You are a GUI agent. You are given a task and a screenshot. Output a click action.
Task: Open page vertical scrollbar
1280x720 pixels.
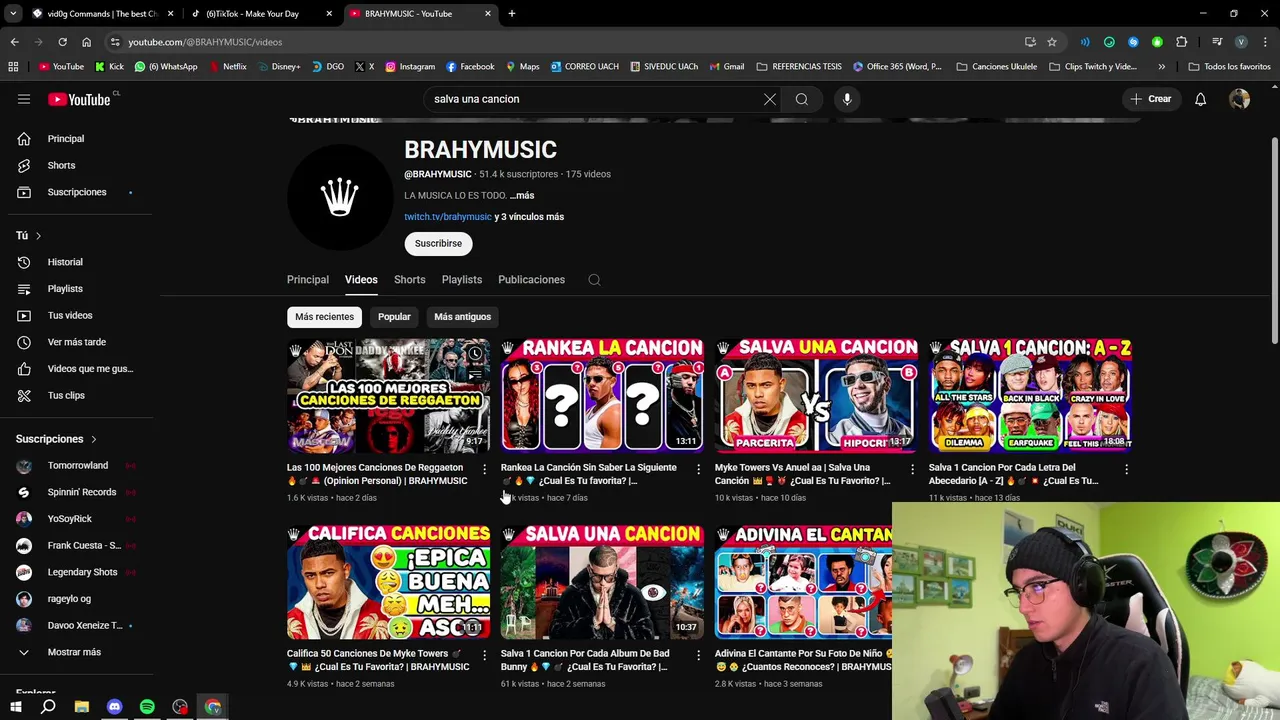coord(1274,240)
